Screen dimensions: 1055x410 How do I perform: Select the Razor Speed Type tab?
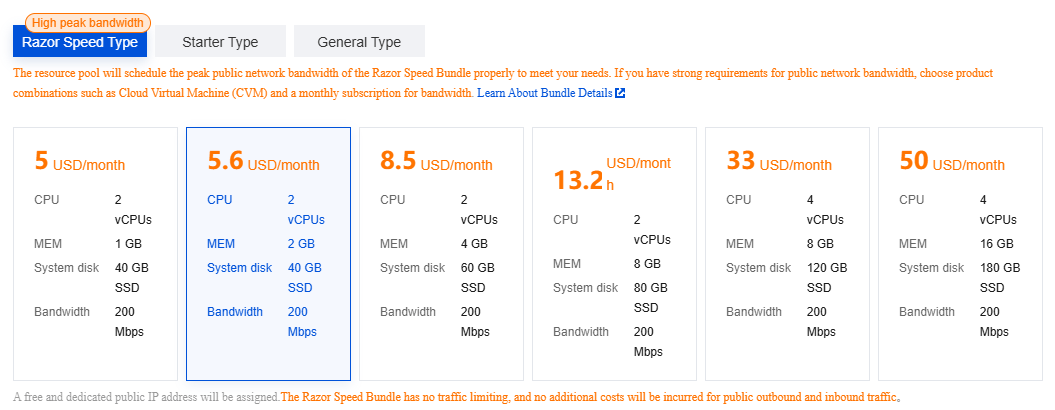pyautogui.click(x=80, y=42)
